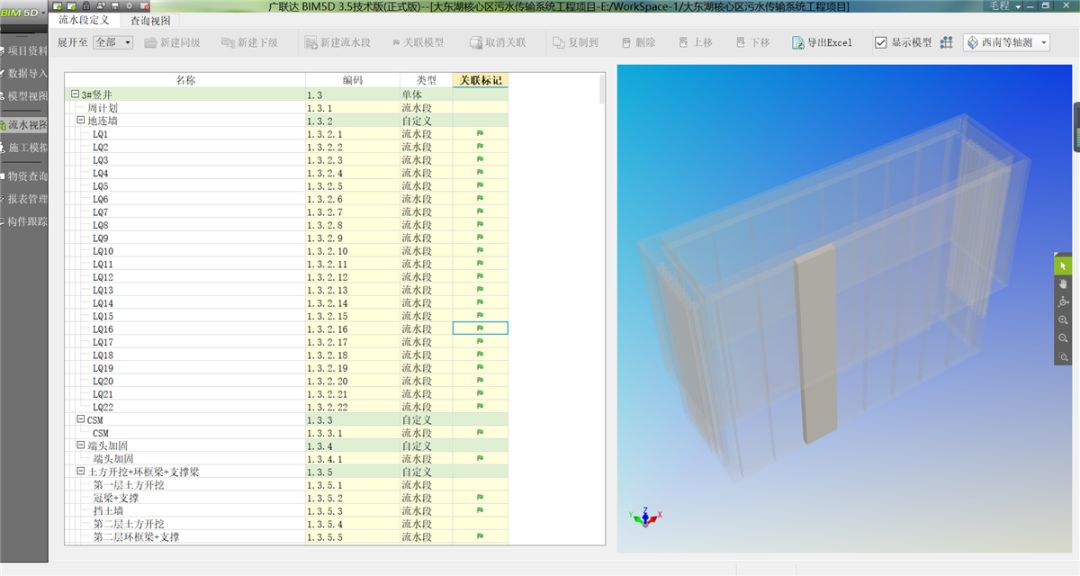The height and width of the screenshot is (576, 1080).
Task: Activate the hand pan tool
Action: [1063, 284]
